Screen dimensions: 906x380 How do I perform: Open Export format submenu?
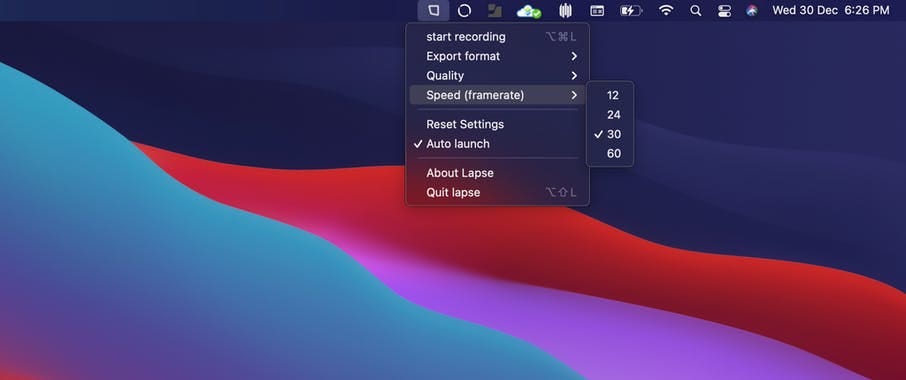[x=497, y=57]
